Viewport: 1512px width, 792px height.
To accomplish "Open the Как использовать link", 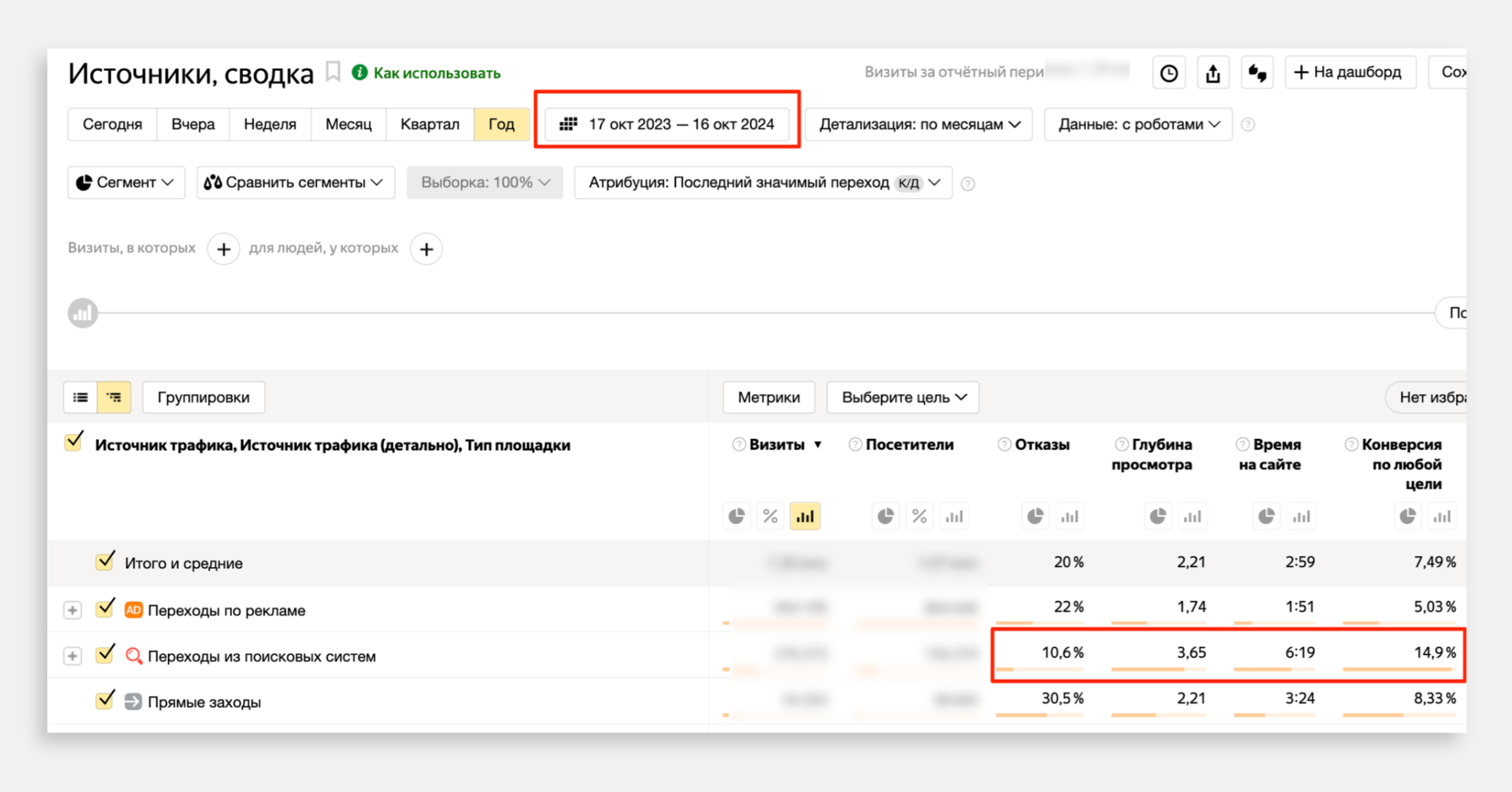I will pyautogui.click(x=436, y=73).
